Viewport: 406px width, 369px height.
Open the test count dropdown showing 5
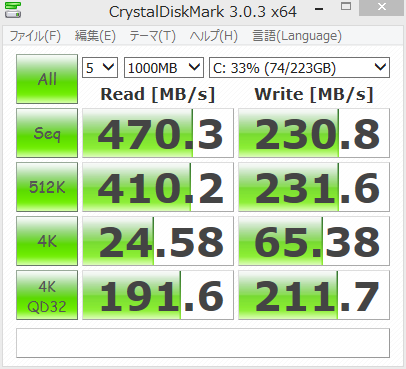click(x=100, y=68)
